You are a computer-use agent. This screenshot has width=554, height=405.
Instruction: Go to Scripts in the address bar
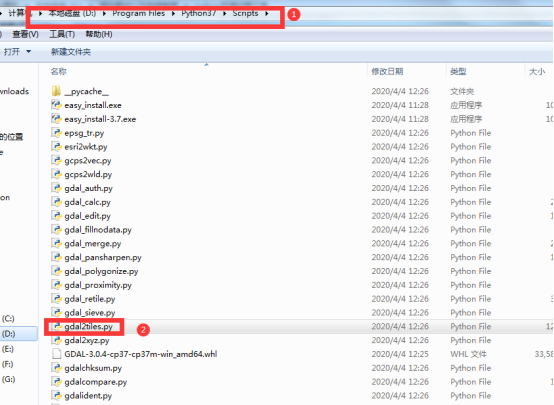coord(245,13)
